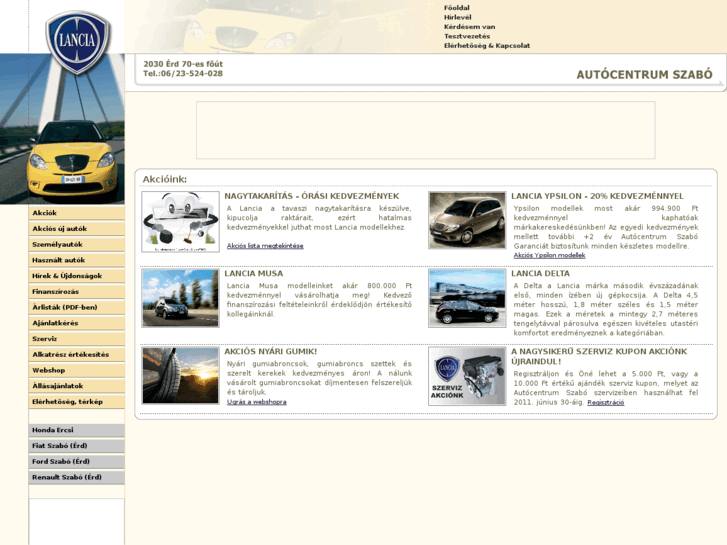The height and width of the screenshot is (545, 727).
Task: Follow the Akciós Ypsilon modellek link
Action: click(x=549, y=256)
